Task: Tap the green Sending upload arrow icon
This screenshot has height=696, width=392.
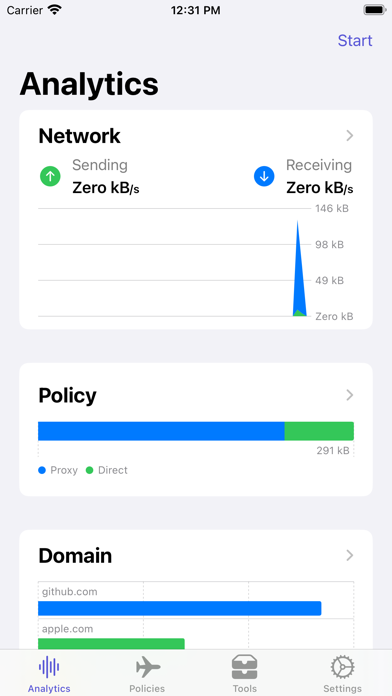Action: click(50, 176)
